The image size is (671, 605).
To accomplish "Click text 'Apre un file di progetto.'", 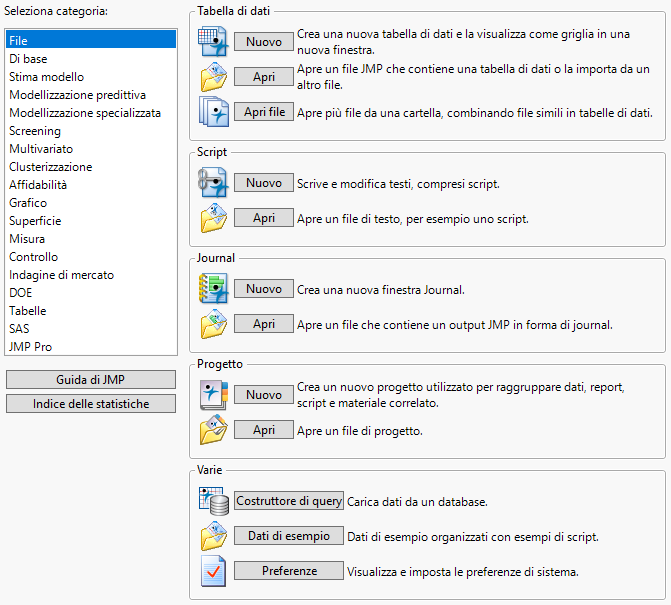I will point(360,431).
